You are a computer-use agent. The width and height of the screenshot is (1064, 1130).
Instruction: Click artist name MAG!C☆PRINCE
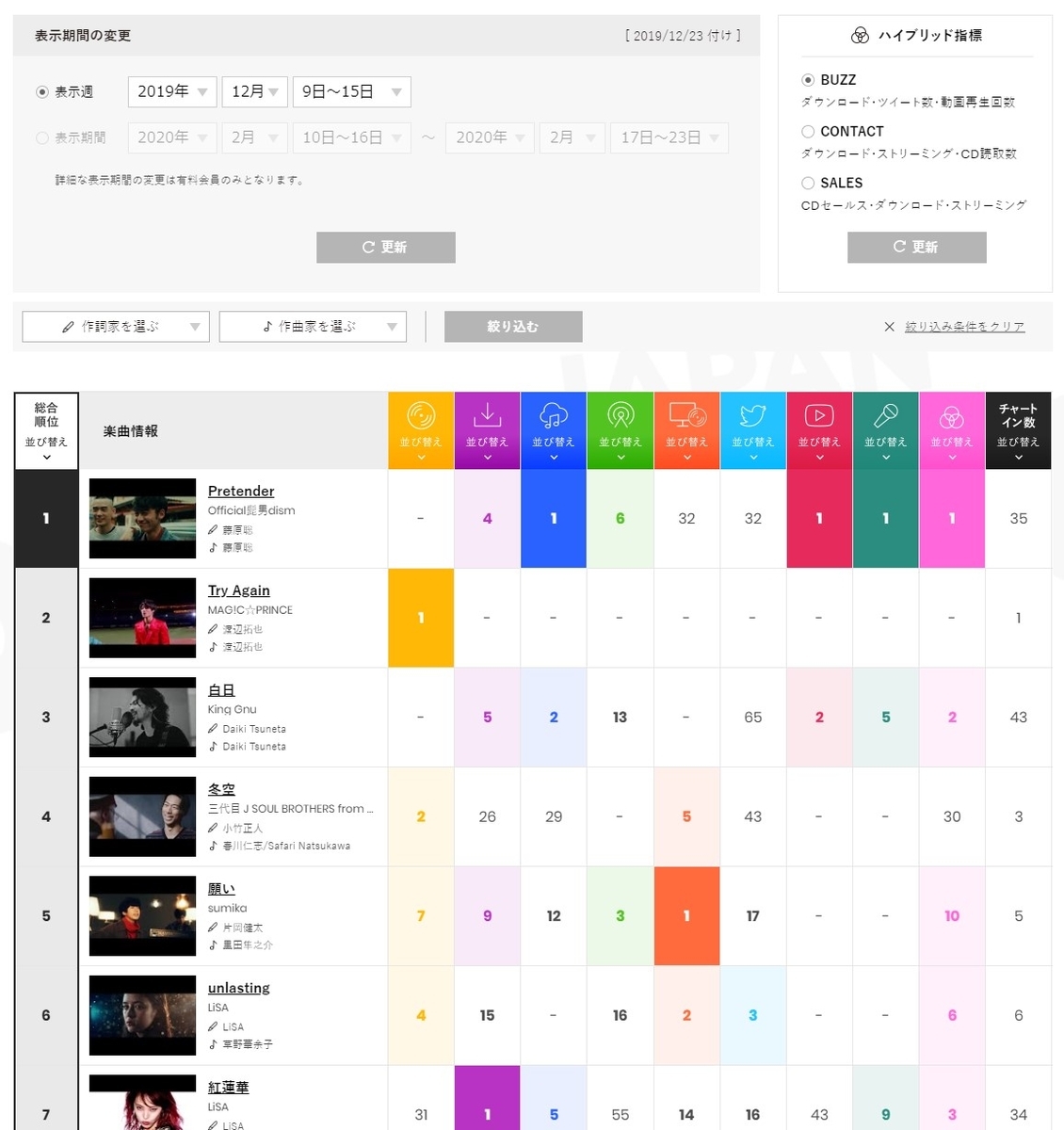(250, 610)
